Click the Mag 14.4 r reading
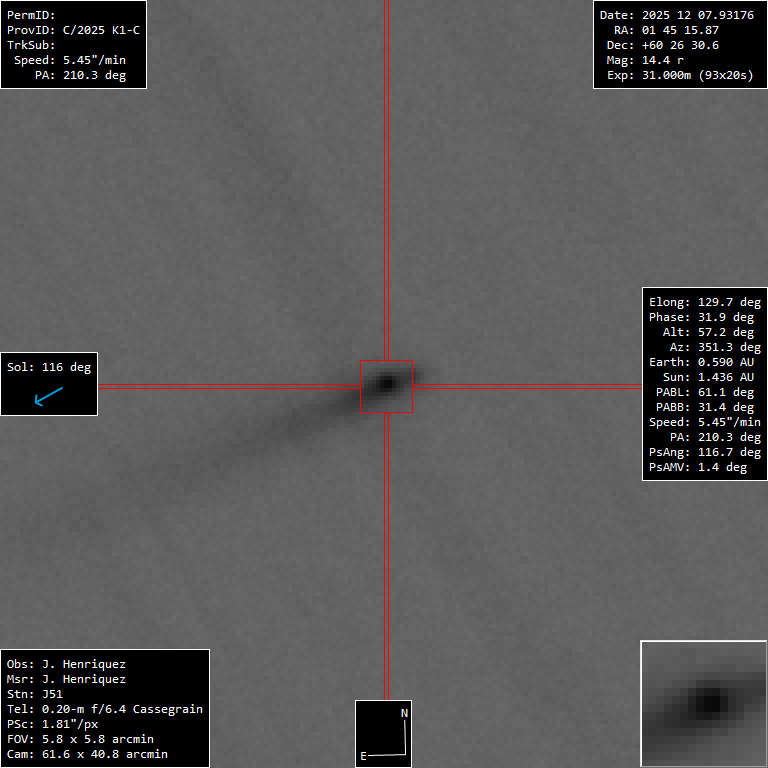 652,60
